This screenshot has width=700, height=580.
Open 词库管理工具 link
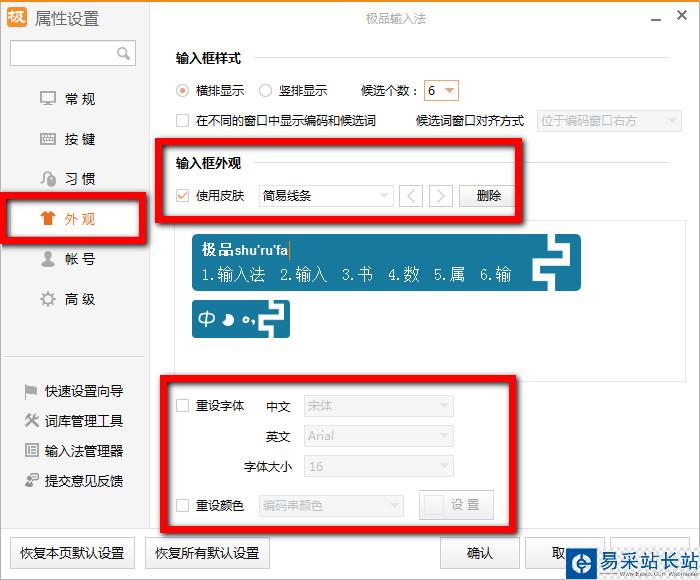pos(84,421)
